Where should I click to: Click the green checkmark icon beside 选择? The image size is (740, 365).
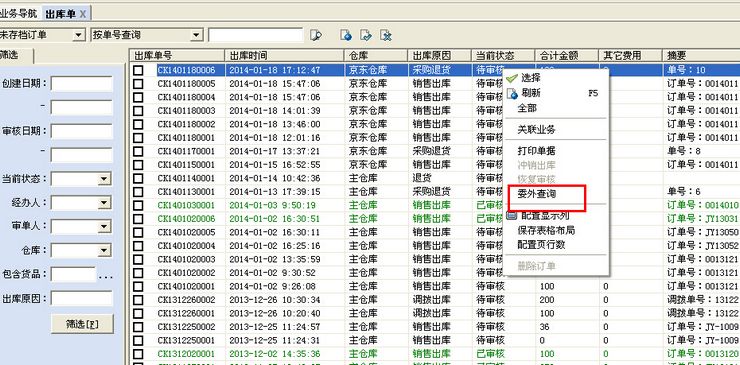(x=511, y=78)
